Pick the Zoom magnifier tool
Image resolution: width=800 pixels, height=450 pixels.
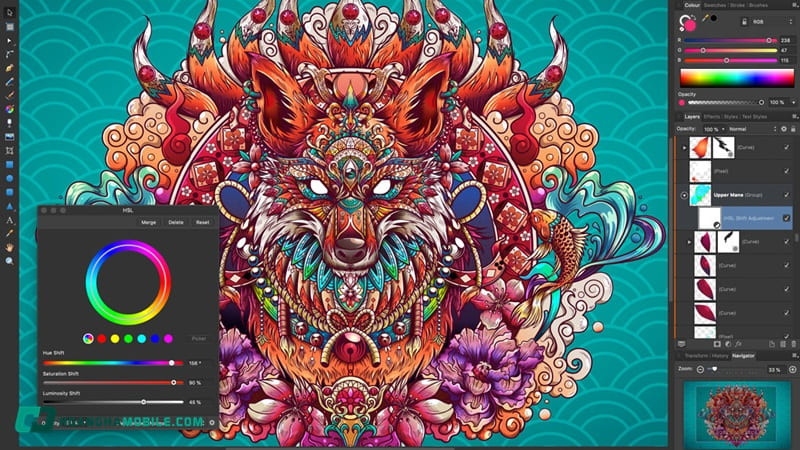(x=9, y=260)
